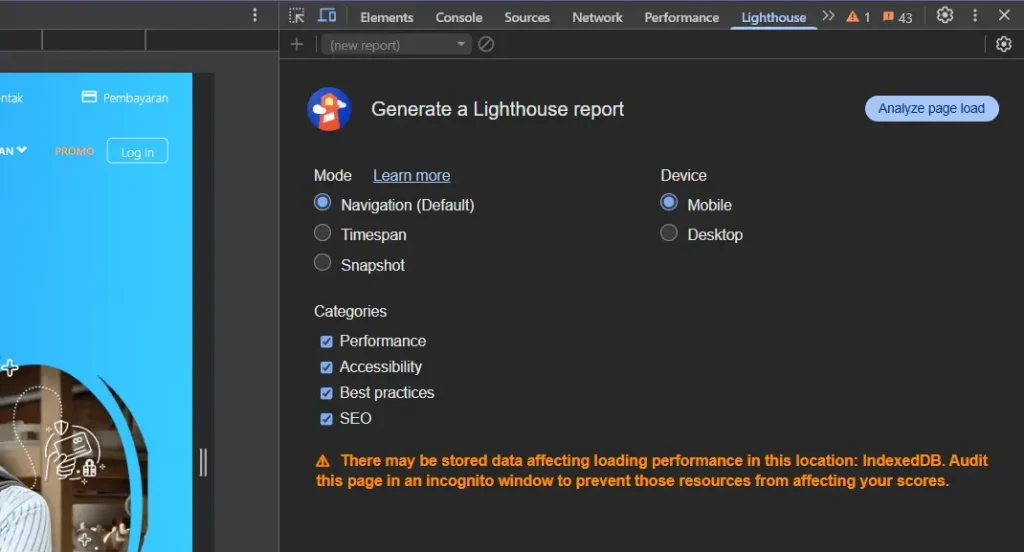Open the PROMO link on the webpage
The height and width of the screenshot is (552, 1024).
74,152
